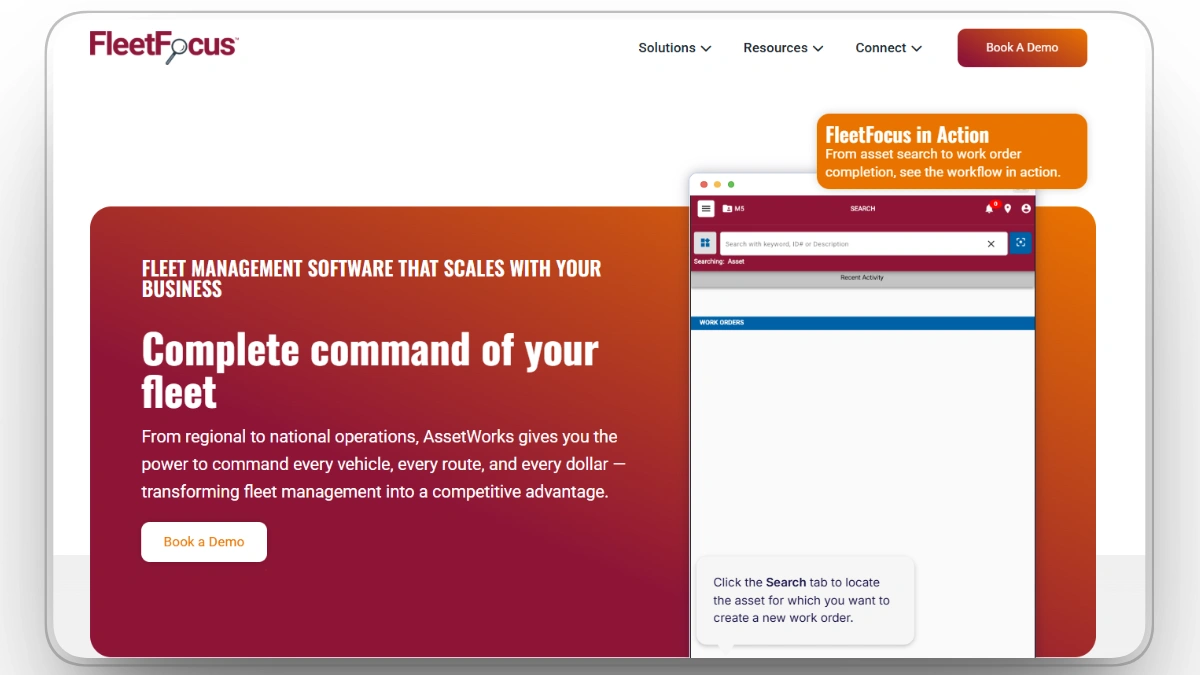Expand the Resources menu

point(783,48)
